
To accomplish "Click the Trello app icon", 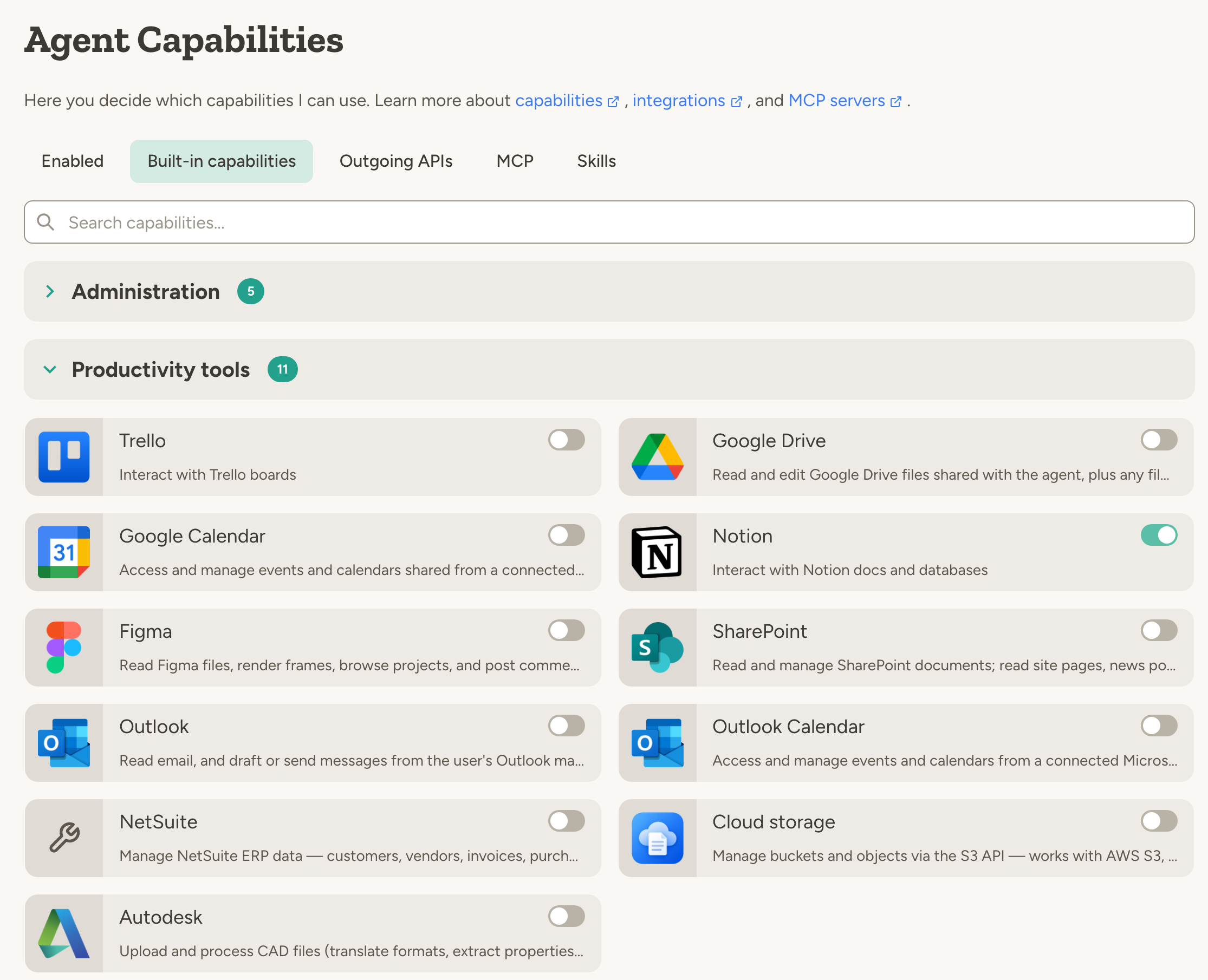I will pyautogui.click(x=64, y=456).
